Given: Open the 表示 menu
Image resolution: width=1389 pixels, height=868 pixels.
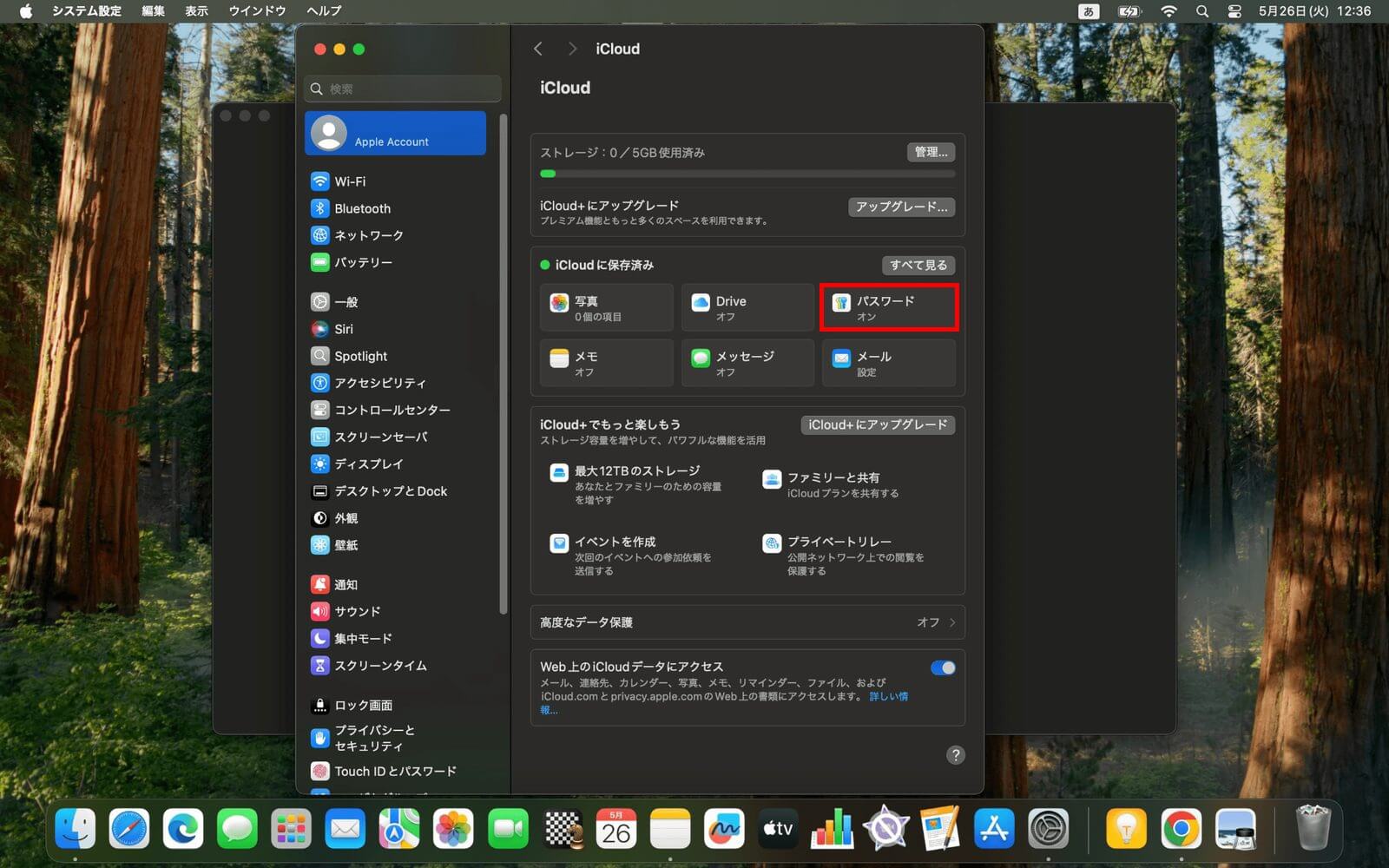Looking at the screenshot, I should (x=197, y=11).
